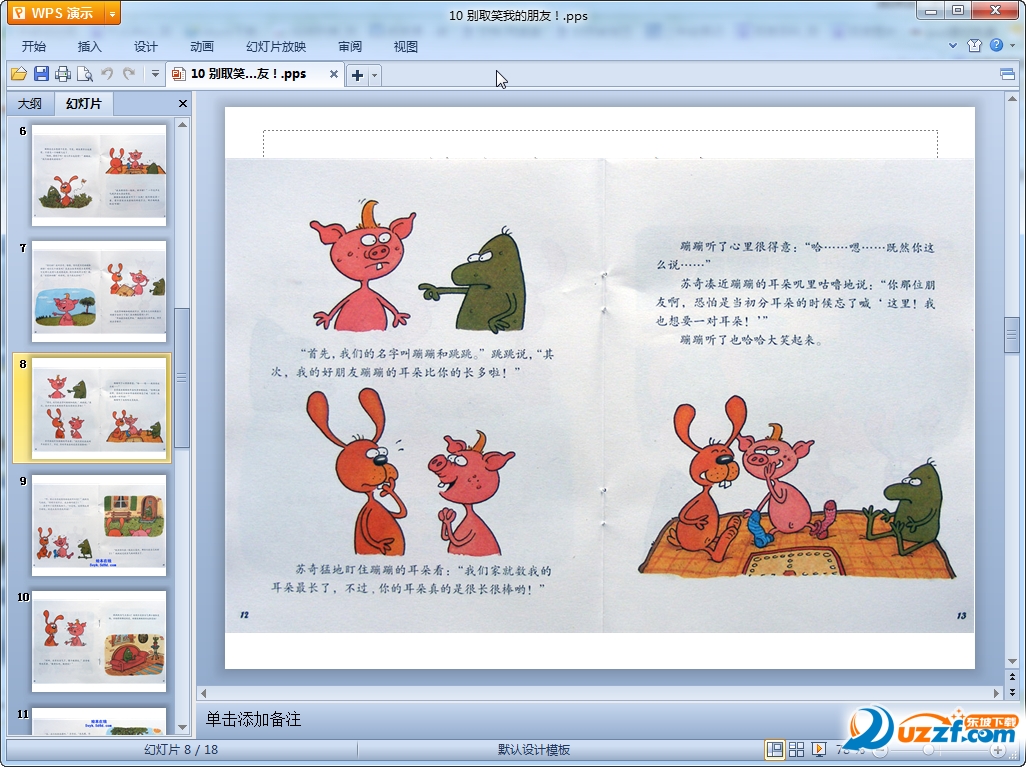Select slide 9 thumbnail

point(99,525)
